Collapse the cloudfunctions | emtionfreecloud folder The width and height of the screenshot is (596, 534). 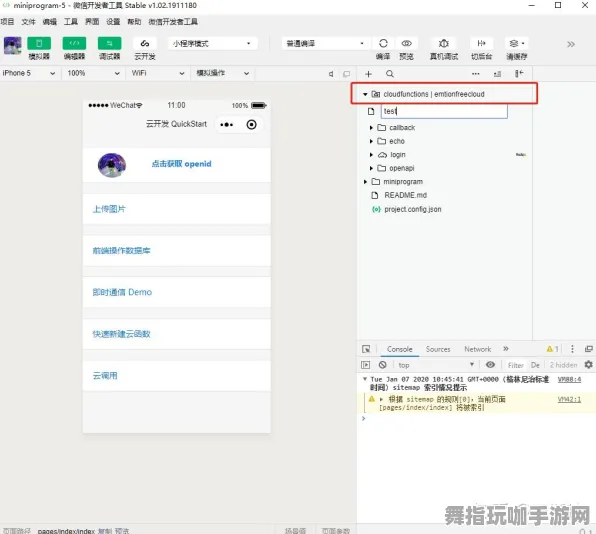pos(365,94)
